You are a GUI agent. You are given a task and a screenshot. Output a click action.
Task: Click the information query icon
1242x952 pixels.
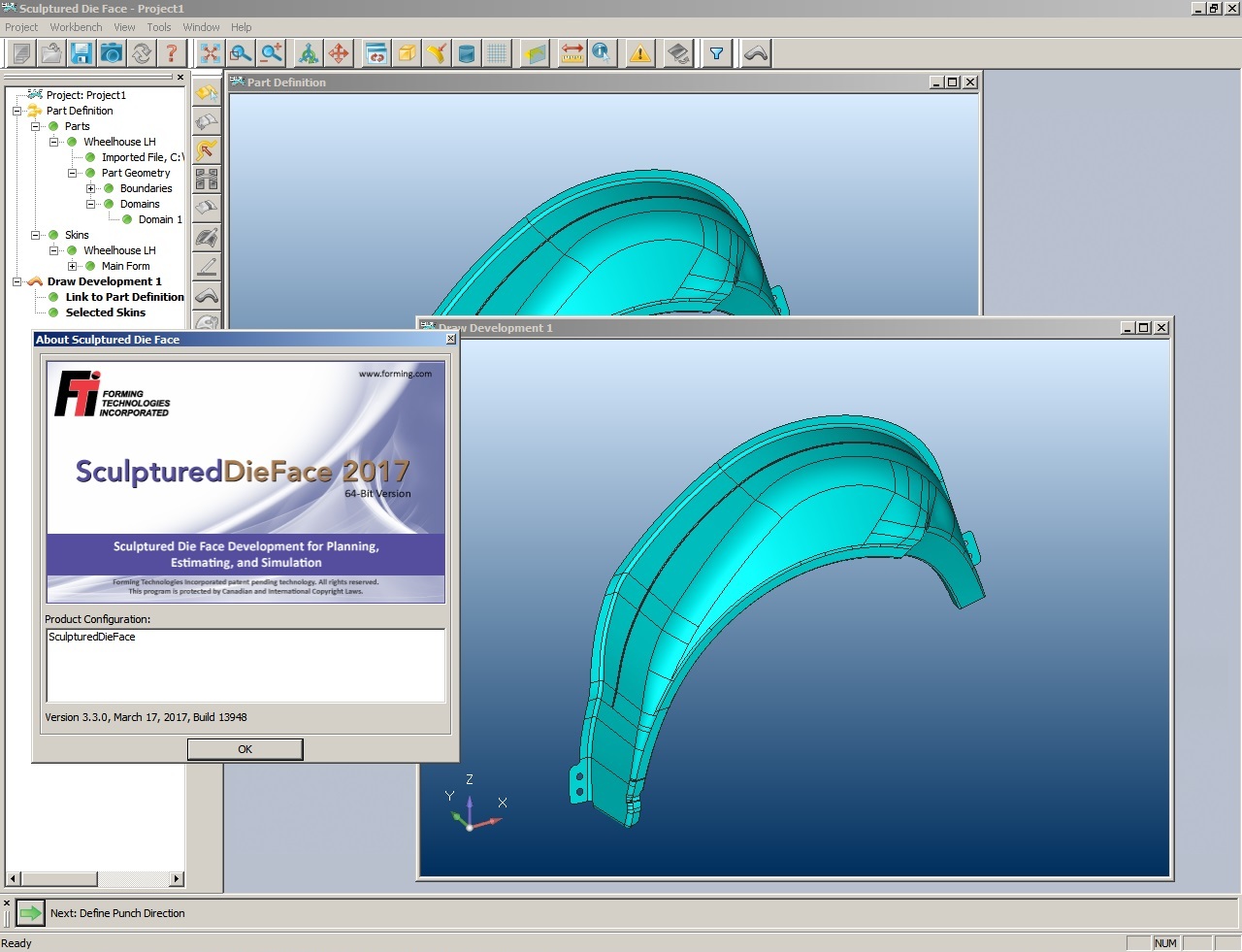(x=603, y=53)
